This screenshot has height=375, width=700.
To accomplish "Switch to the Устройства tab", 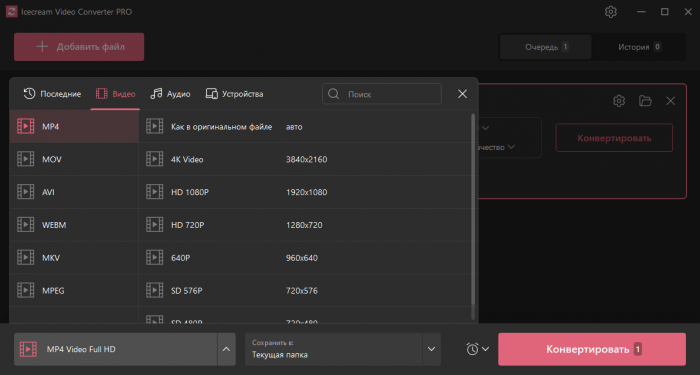I will (234, 94).
